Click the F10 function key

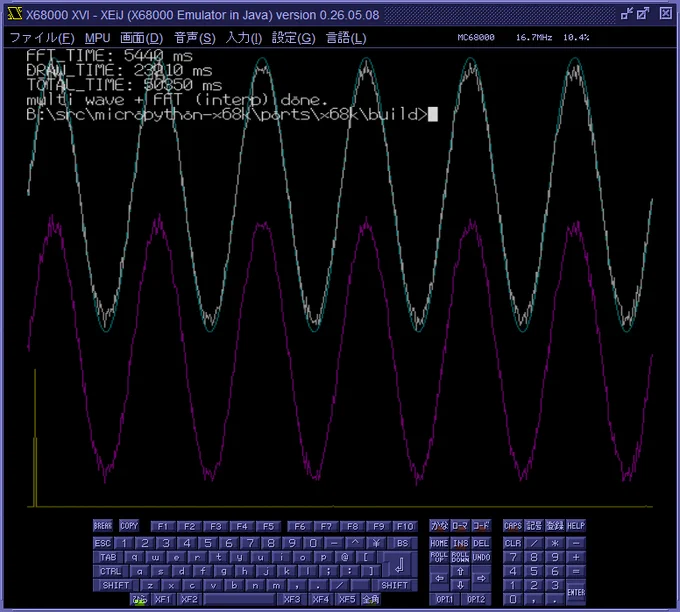pyautogui.click(x=405, y=526)
